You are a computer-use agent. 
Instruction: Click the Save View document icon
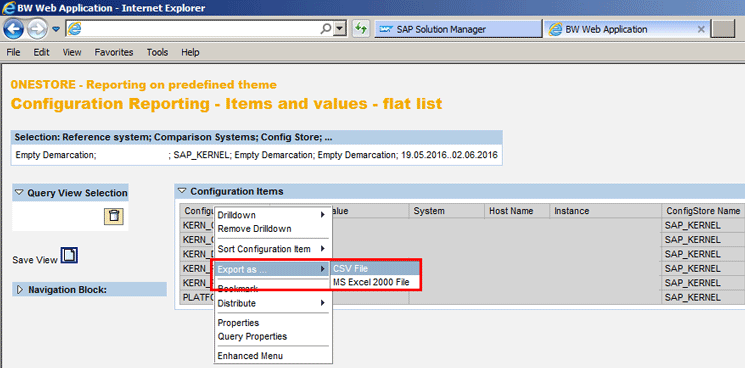coord(69,256)
